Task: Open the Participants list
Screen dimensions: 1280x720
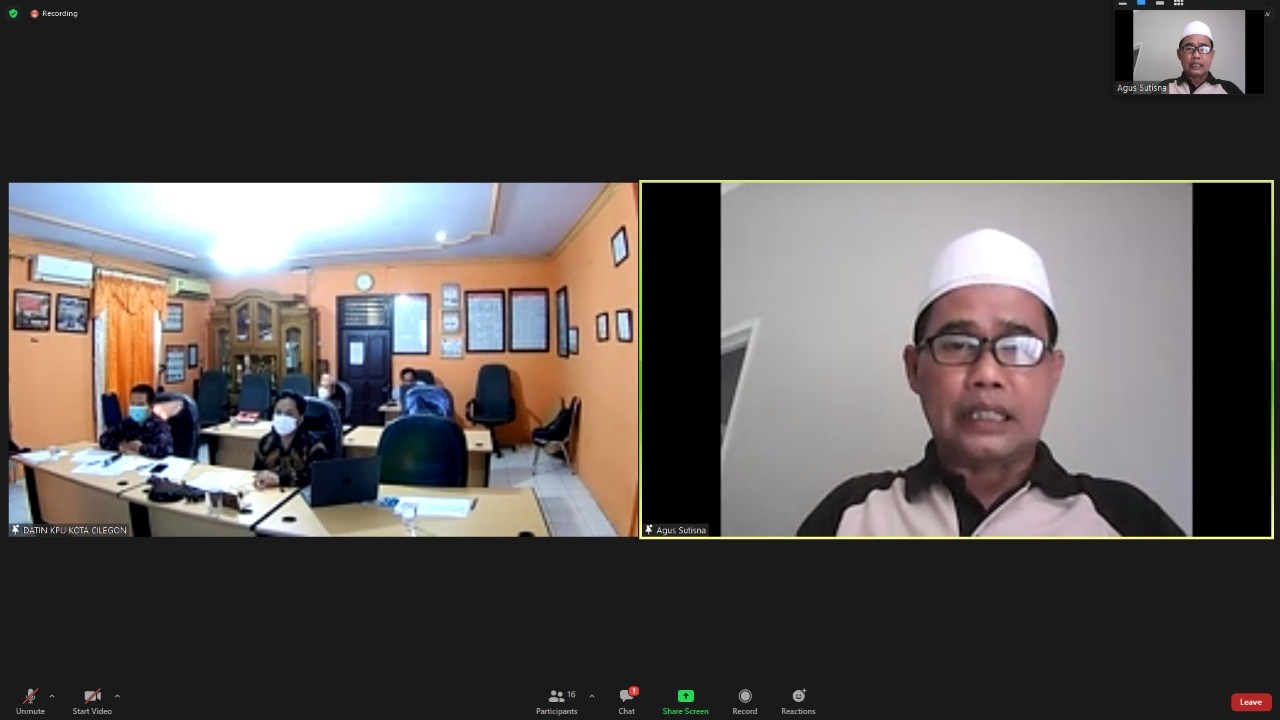Action: click(x=557, y=701)
